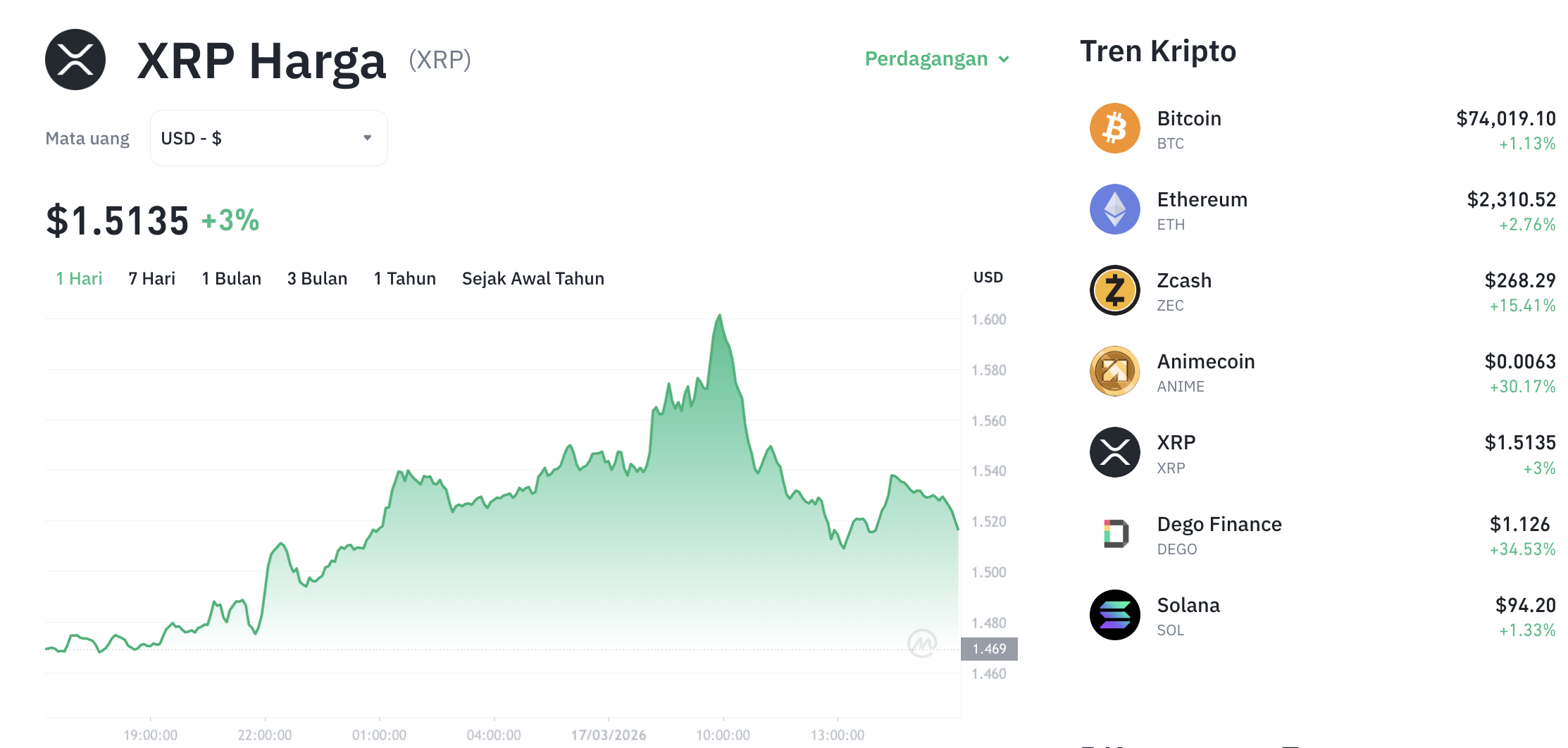Image resolution: width=1568 pixels, height=748 pixels.
Task: Select the Dego Finance icon
Action: click(1115, 534)
